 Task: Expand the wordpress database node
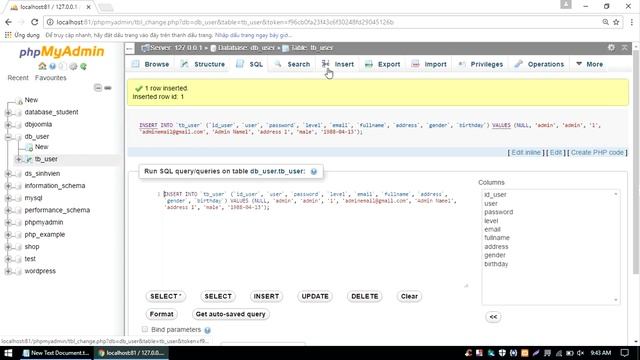point(8,271)
